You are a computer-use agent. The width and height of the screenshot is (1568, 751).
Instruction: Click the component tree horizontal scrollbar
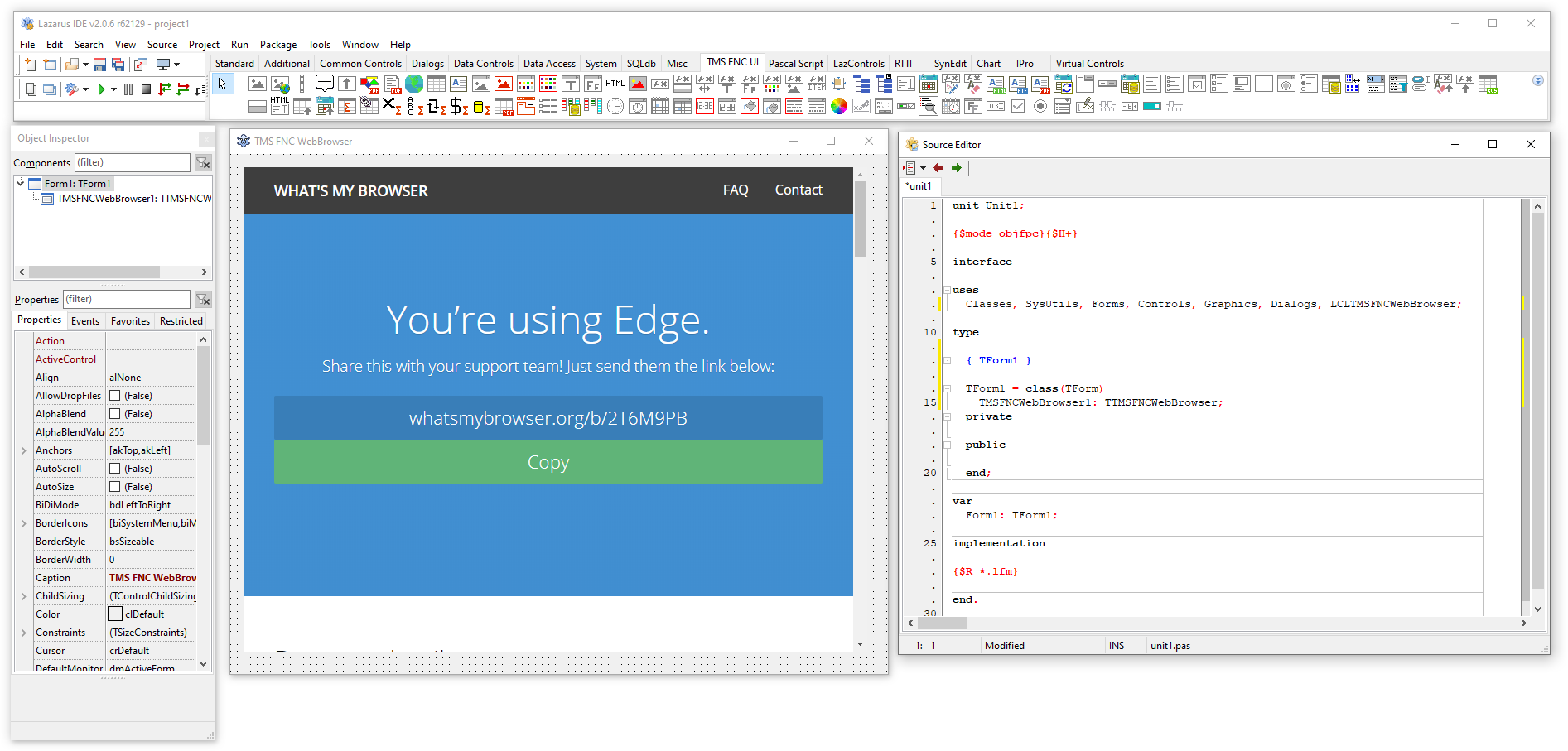click(x=112, y=272)
